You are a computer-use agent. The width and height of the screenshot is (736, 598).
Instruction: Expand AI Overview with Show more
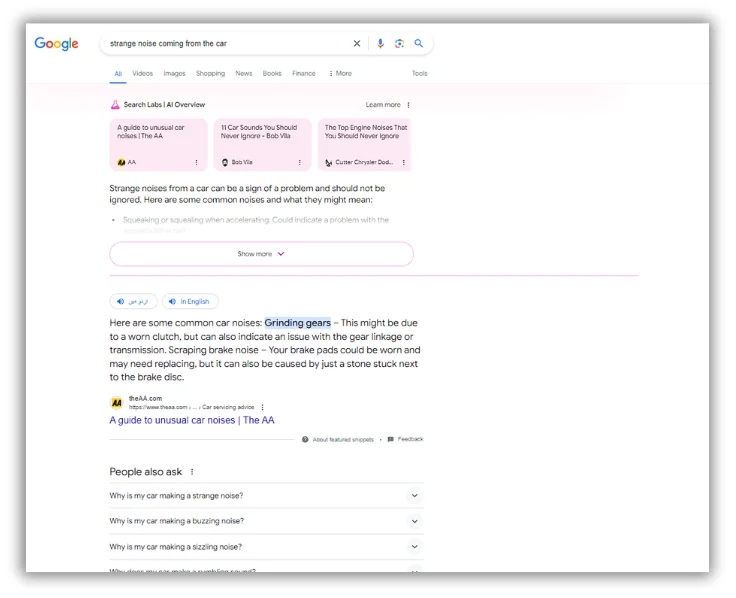click(261, 254)
